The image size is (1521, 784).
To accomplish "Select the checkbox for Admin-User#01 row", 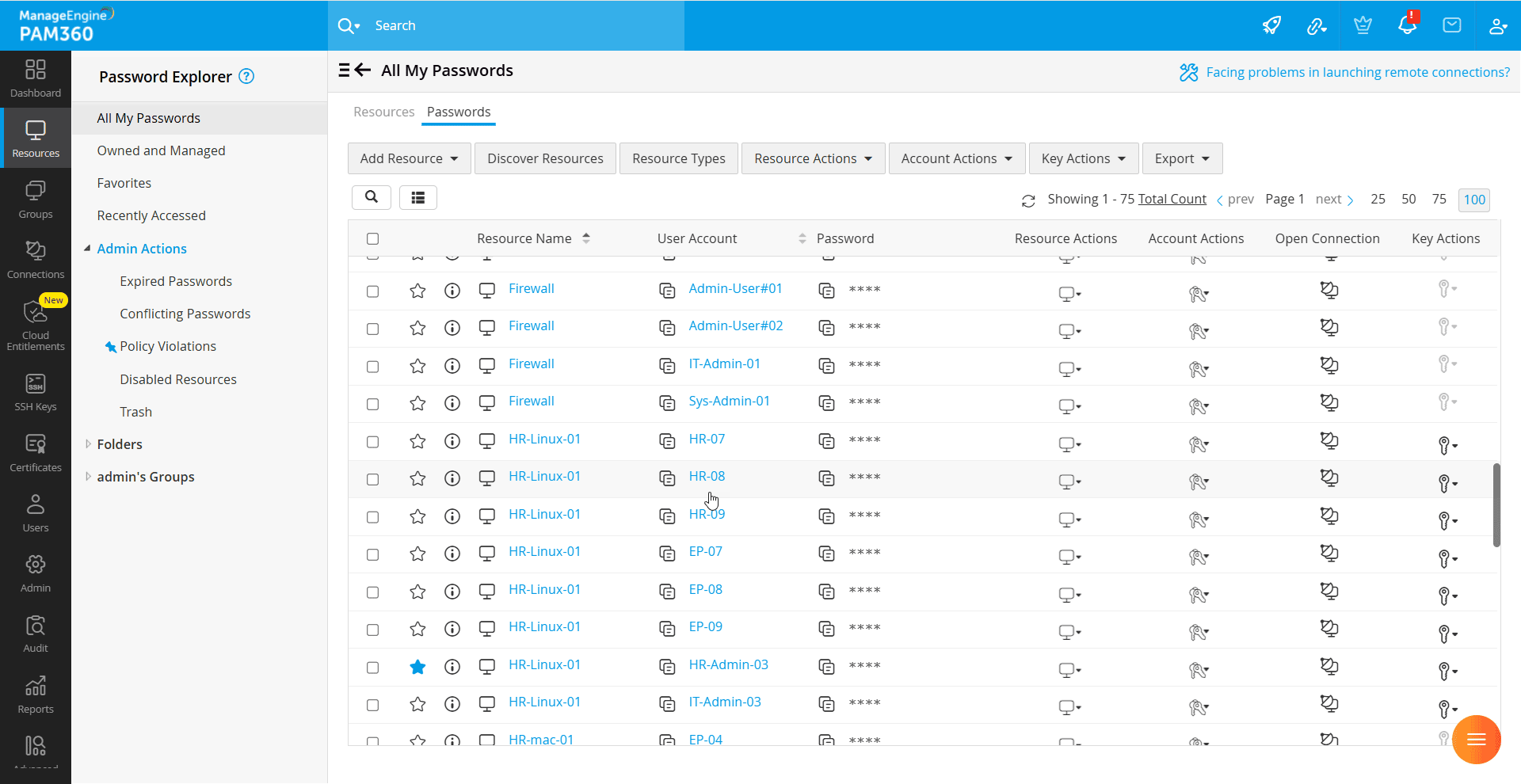I will (x=372, y=291).
